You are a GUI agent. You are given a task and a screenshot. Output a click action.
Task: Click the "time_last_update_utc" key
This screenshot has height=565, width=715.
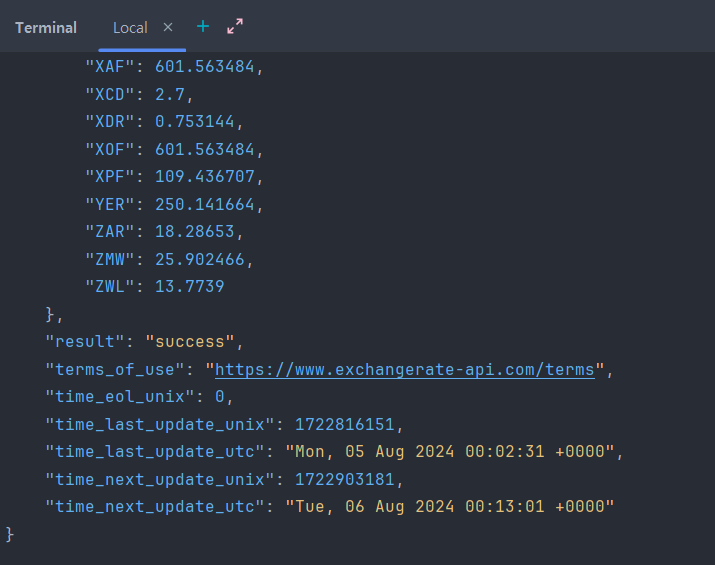pyautogui.click(x=155, y=451)
